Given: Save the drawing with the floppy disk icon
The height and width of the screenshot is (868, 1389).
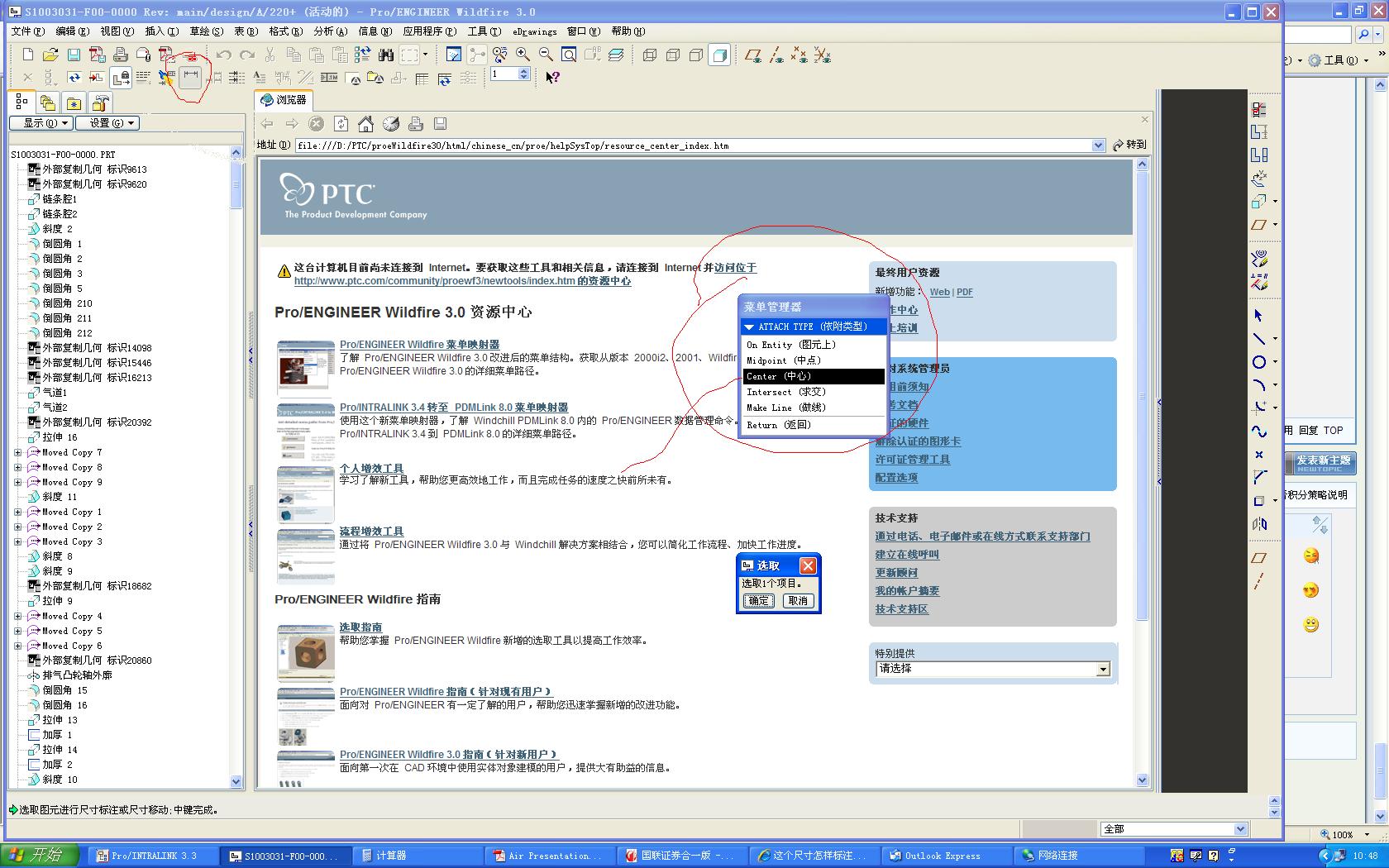Looking at the screenshot, I should point(74,55).
